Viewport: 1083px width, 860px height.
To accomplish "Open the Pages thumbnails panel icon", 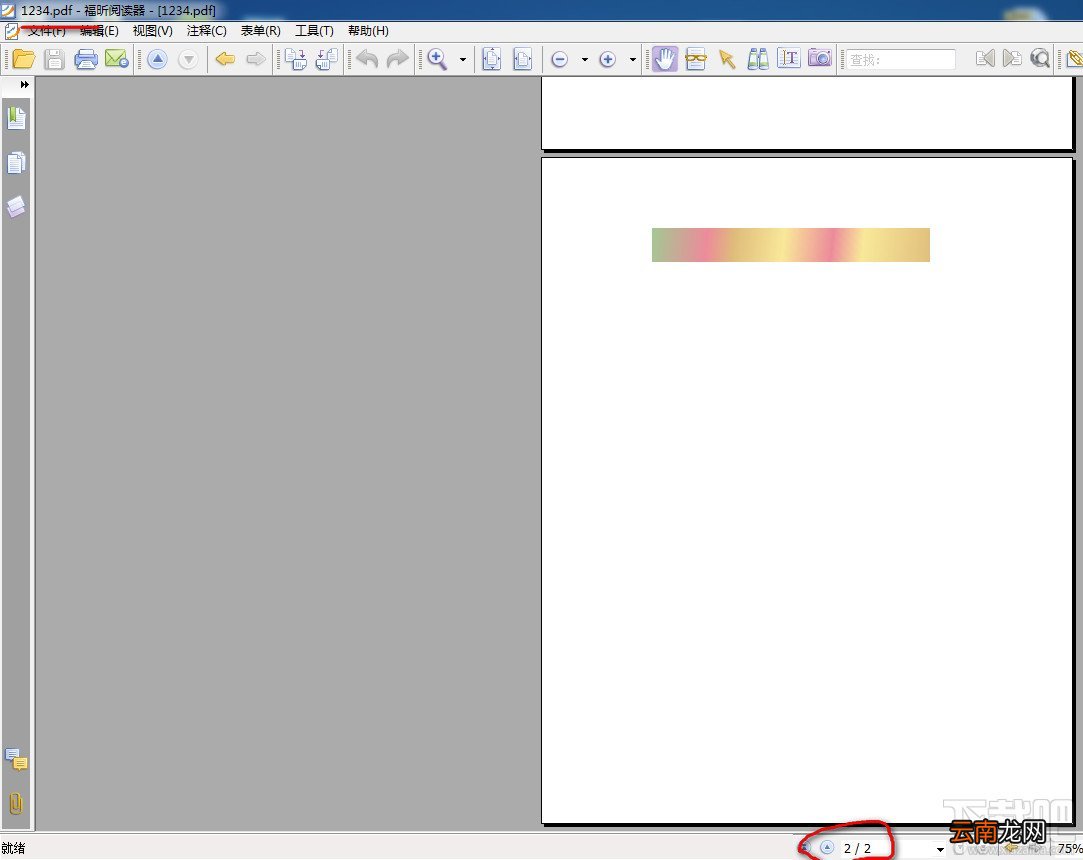I will click(x=16, y=163).
